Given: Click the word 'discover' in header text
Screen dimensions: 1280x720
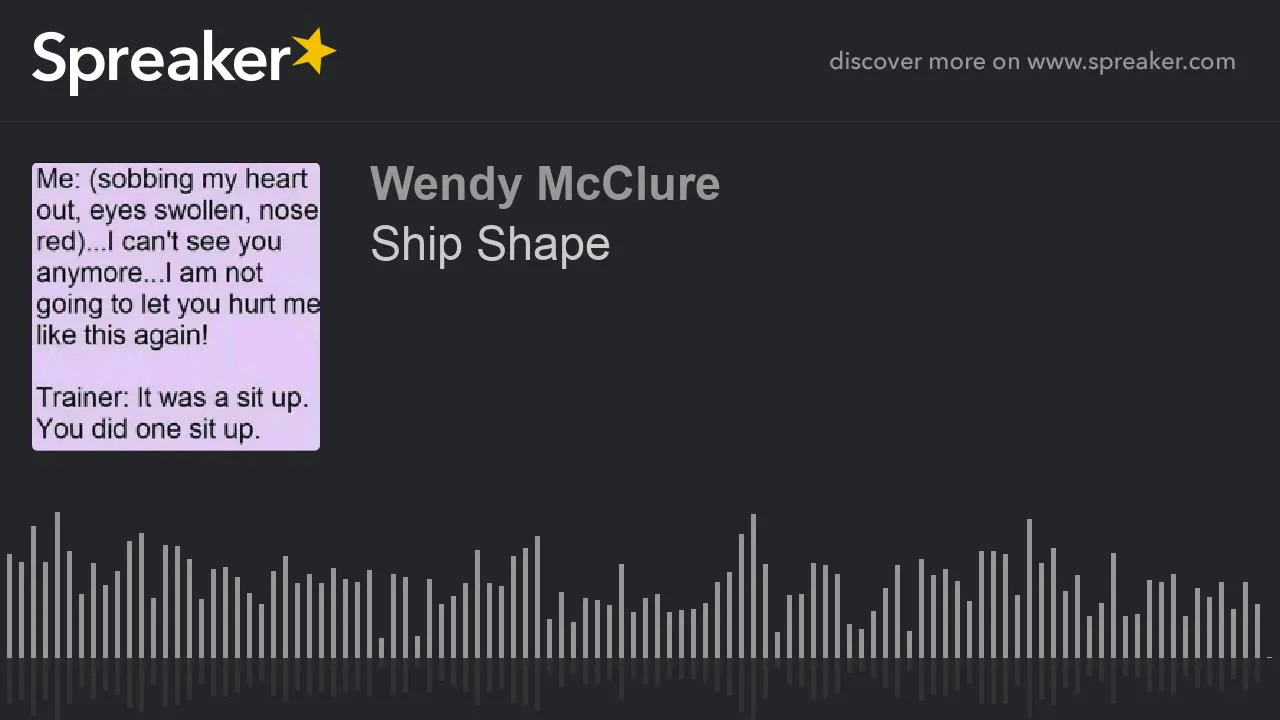Looking at the screenshot, I should 875,61.
